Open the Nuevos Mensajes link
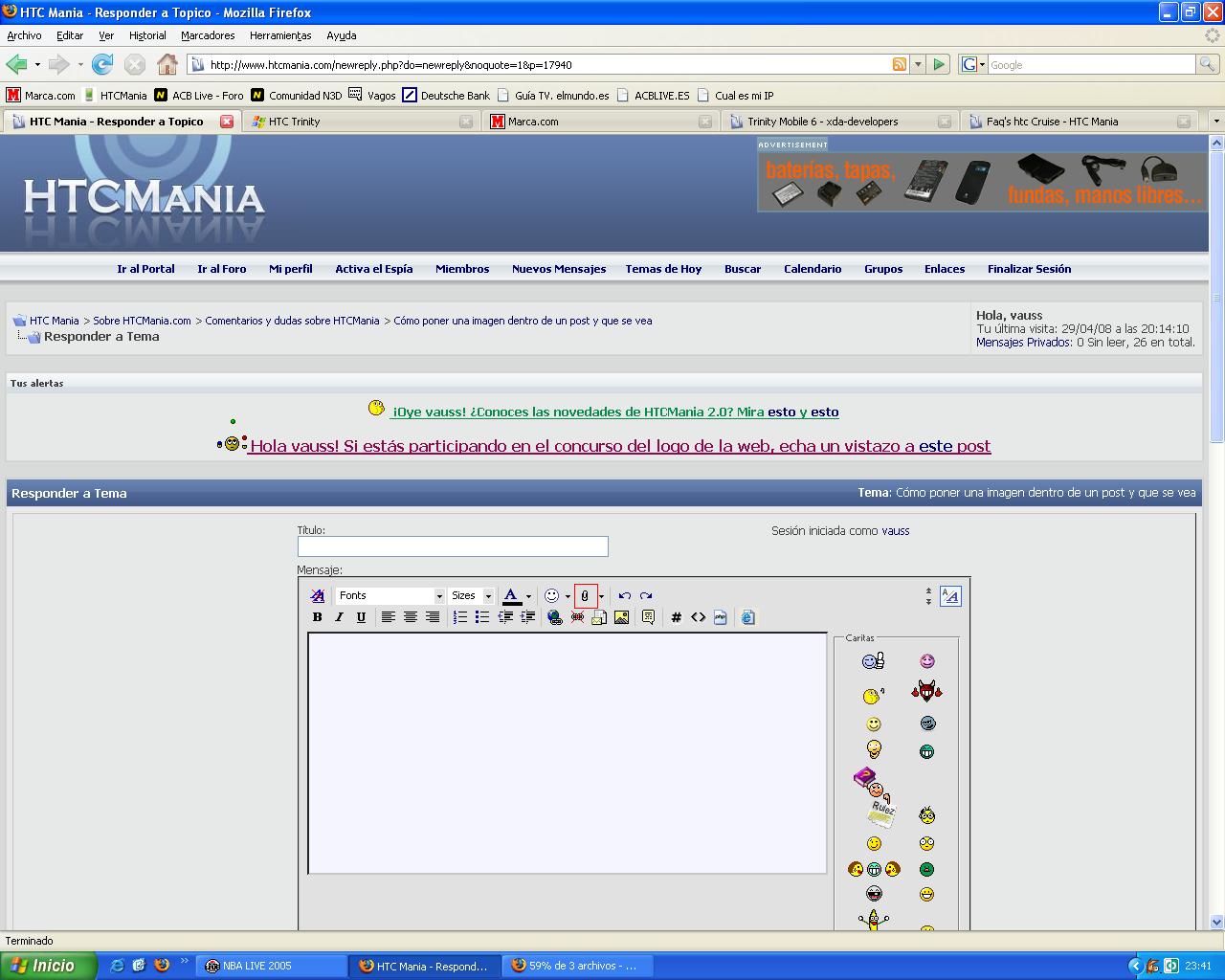 coord(559,269)
